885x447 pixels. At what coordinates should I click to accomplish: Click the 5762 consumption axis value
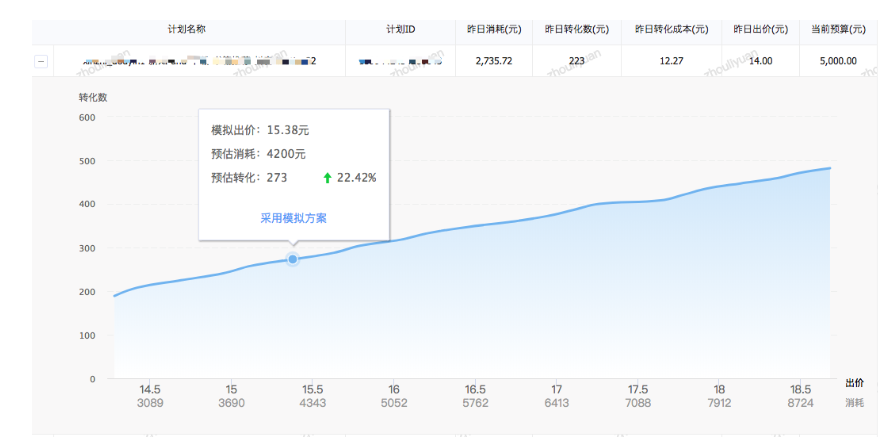[x=475, y=403]
